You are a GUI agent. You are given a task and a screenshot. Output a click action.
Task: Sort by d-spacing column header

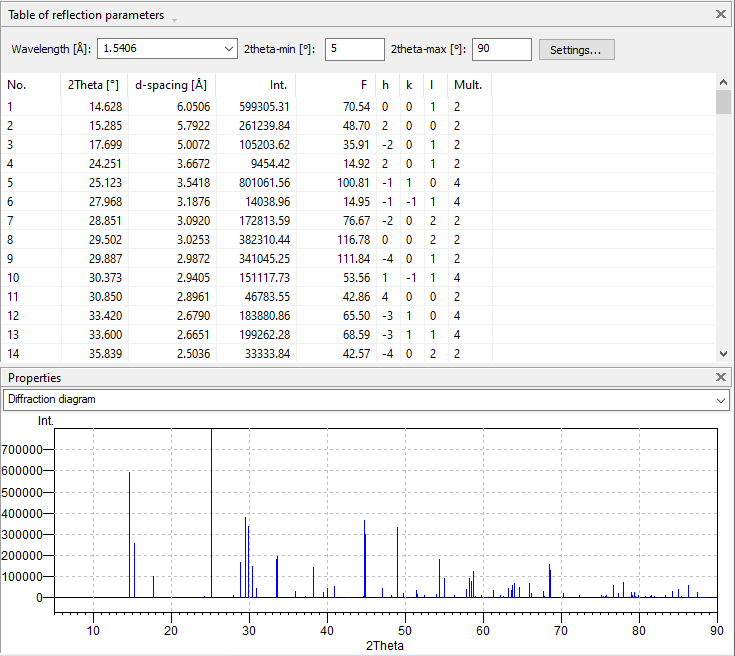click(170, 85)
